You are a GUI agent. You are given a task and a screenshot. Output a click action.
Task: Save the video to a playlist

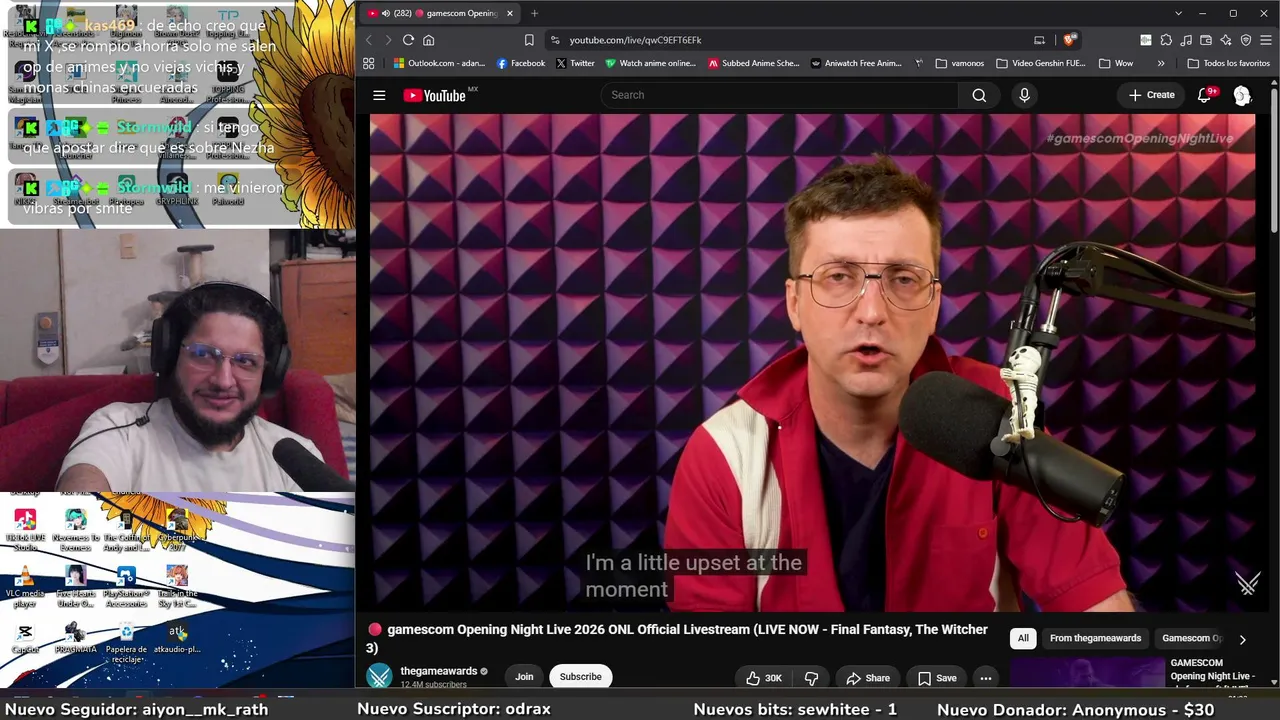pyautogui.click(x=937, y=678)
